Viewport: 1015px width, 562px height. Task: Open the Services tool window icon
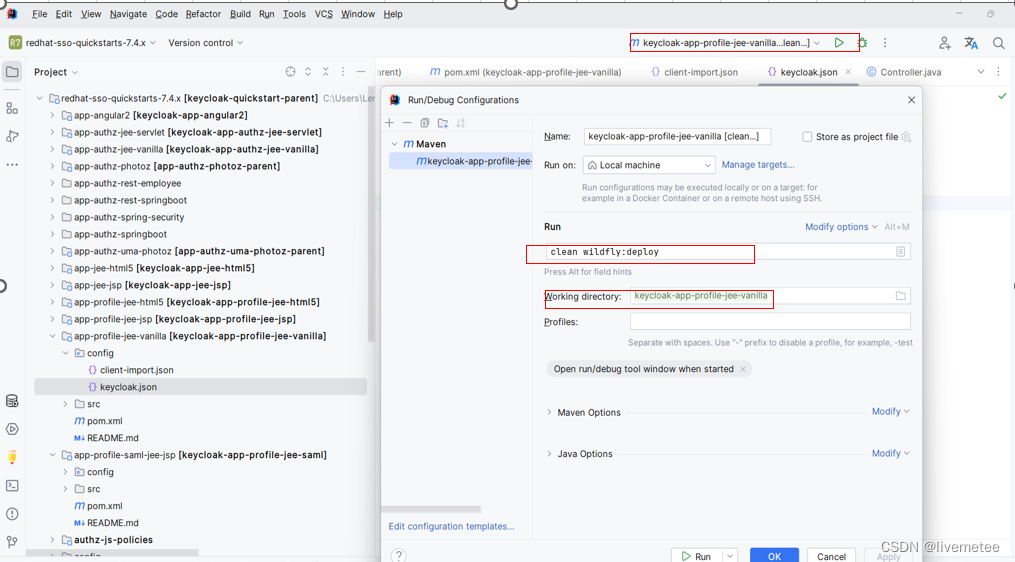coord(12,429)
